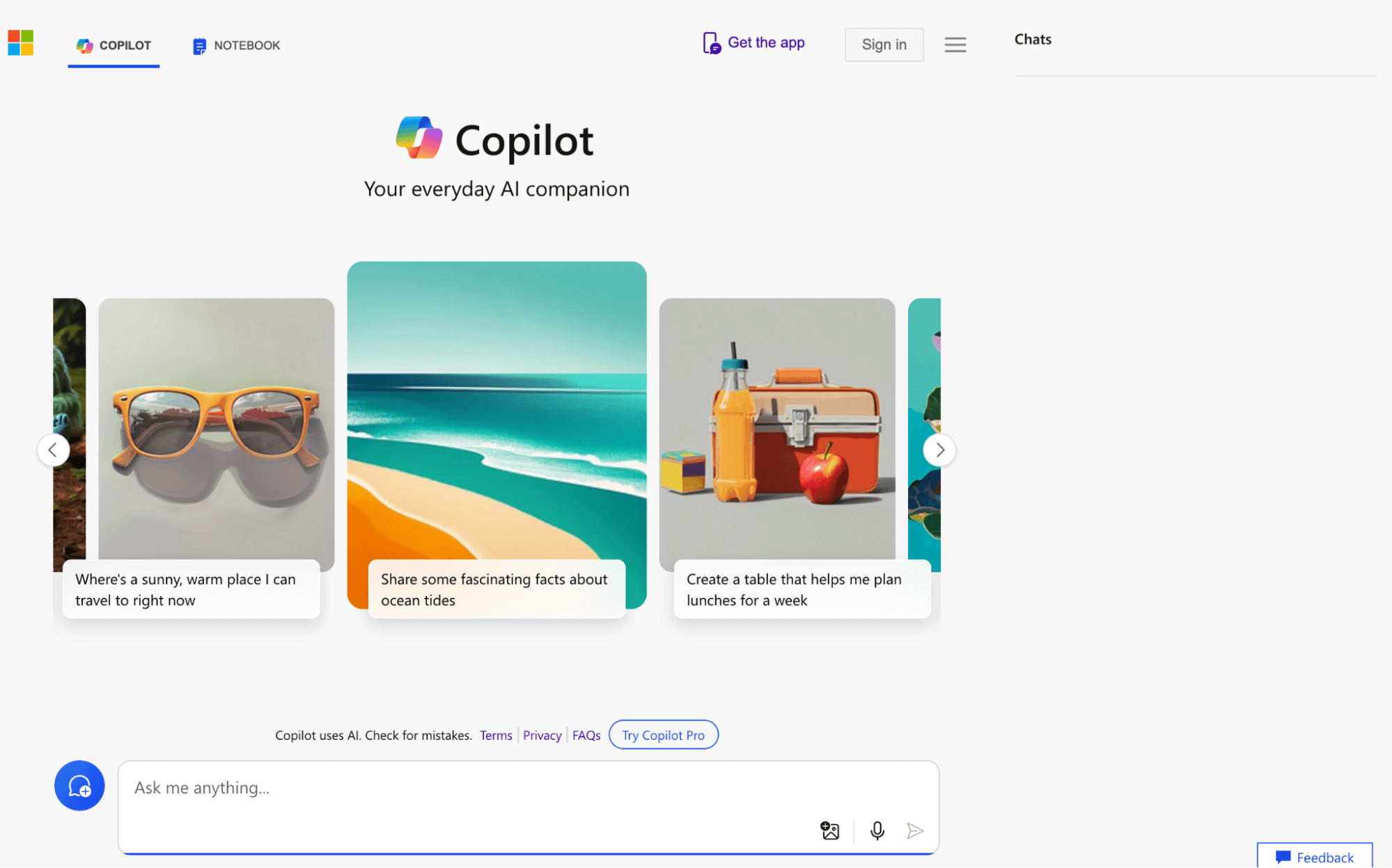Click the Sign in button
Screen dimensions: 1392x868
pos(884,44)
